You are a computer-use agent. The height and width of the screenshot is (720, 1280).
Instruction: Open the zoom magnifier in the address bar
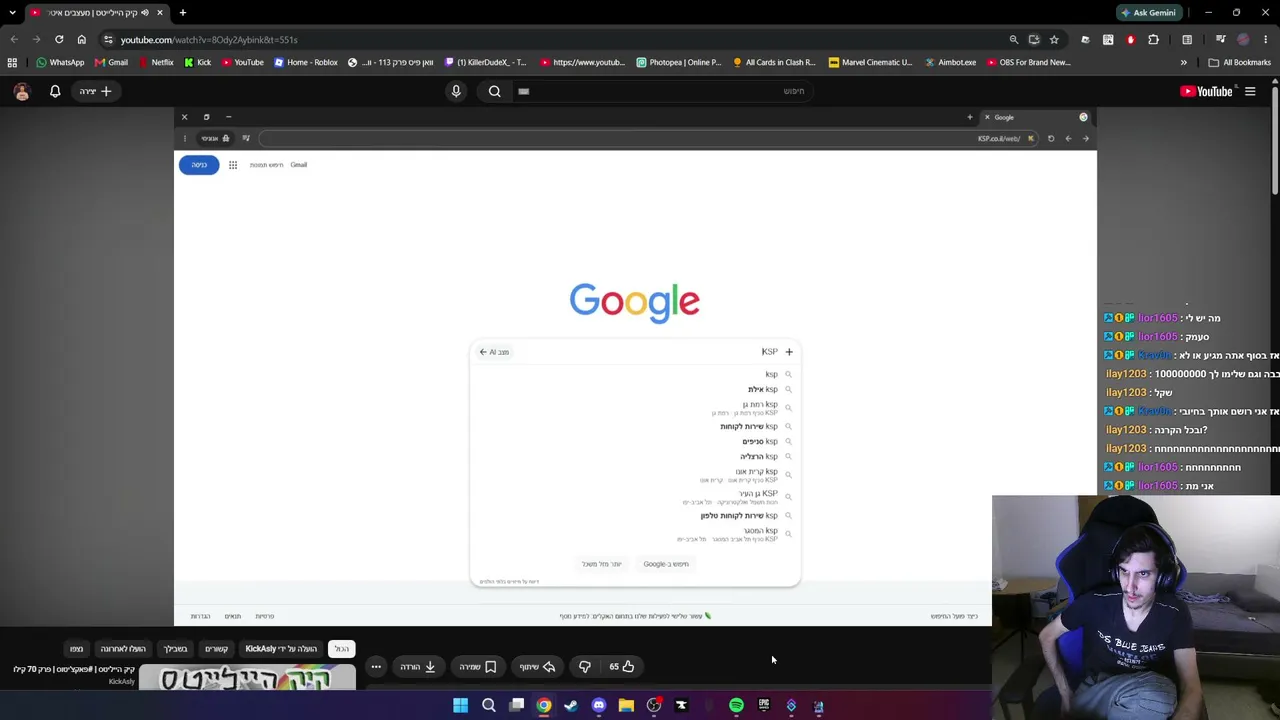(1014, 40)
